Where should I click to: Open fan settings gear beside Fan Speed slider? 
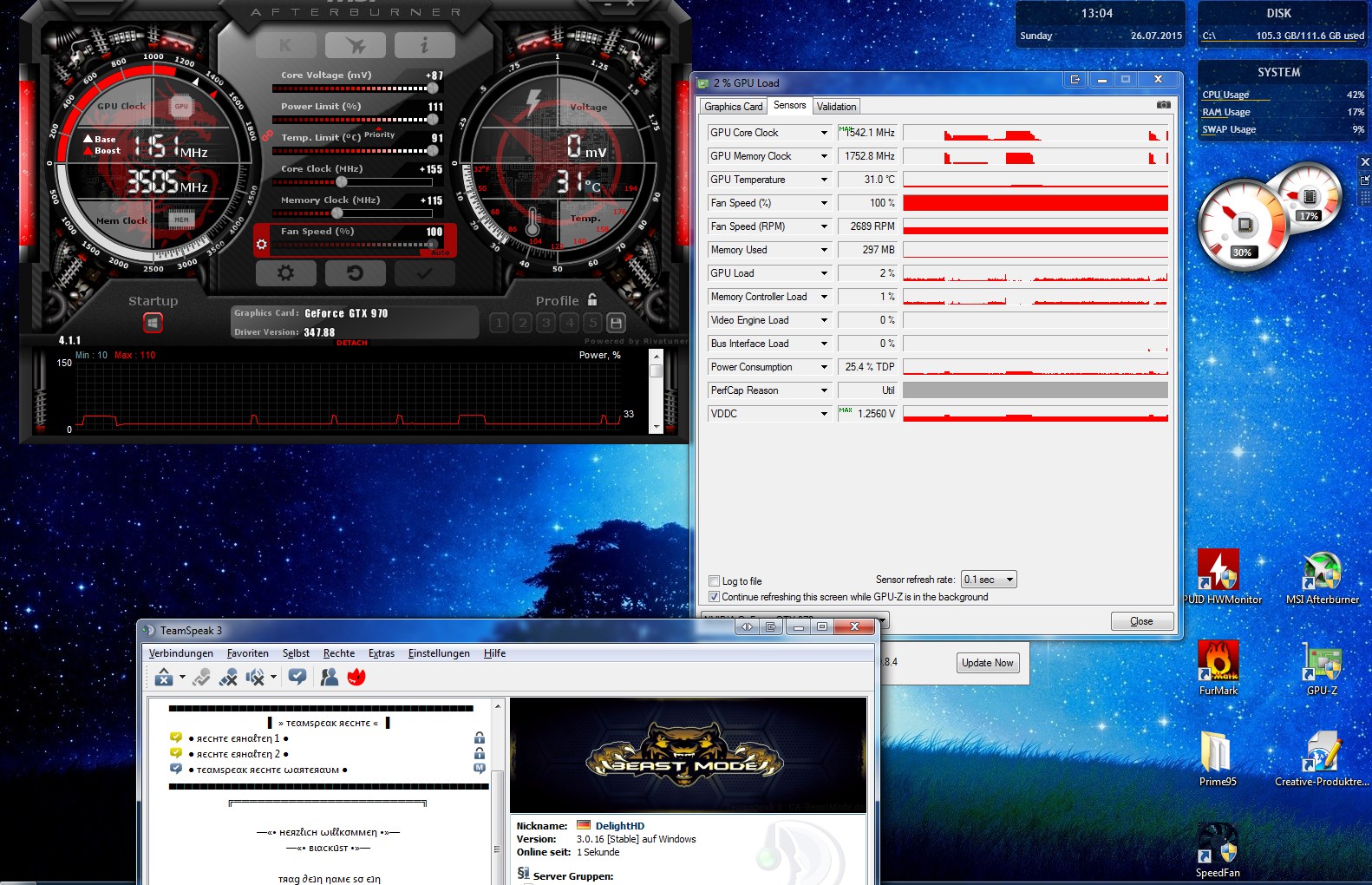(x=262, y=245)
